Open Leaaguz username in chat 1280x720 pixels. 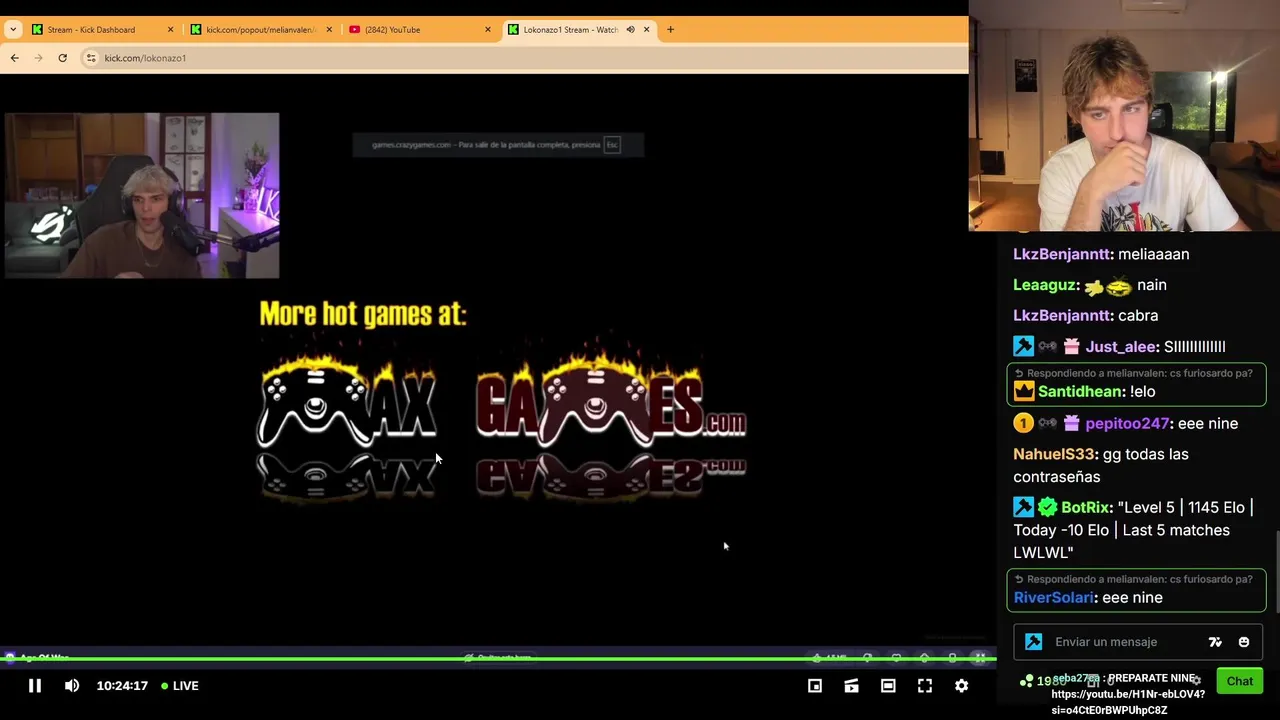(1045, 285)
